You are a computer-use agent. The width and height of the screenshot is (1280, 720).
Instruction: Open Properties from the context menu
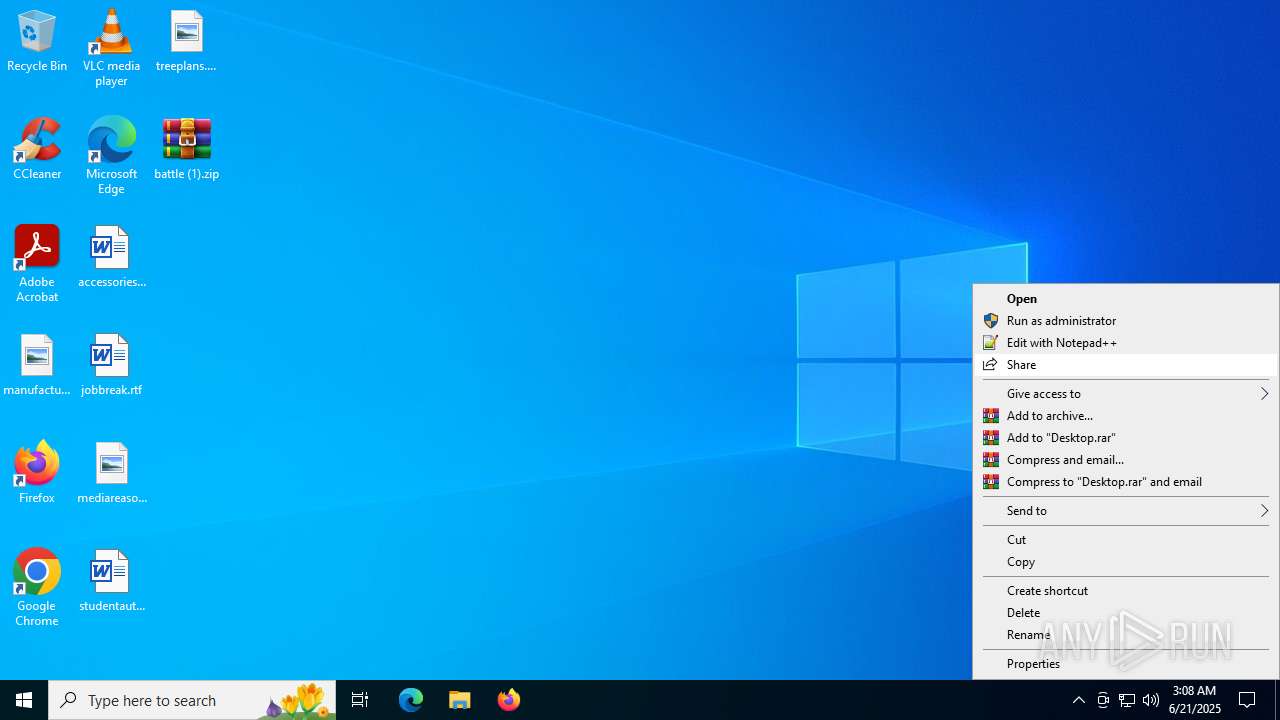(x=1126, y=664)
